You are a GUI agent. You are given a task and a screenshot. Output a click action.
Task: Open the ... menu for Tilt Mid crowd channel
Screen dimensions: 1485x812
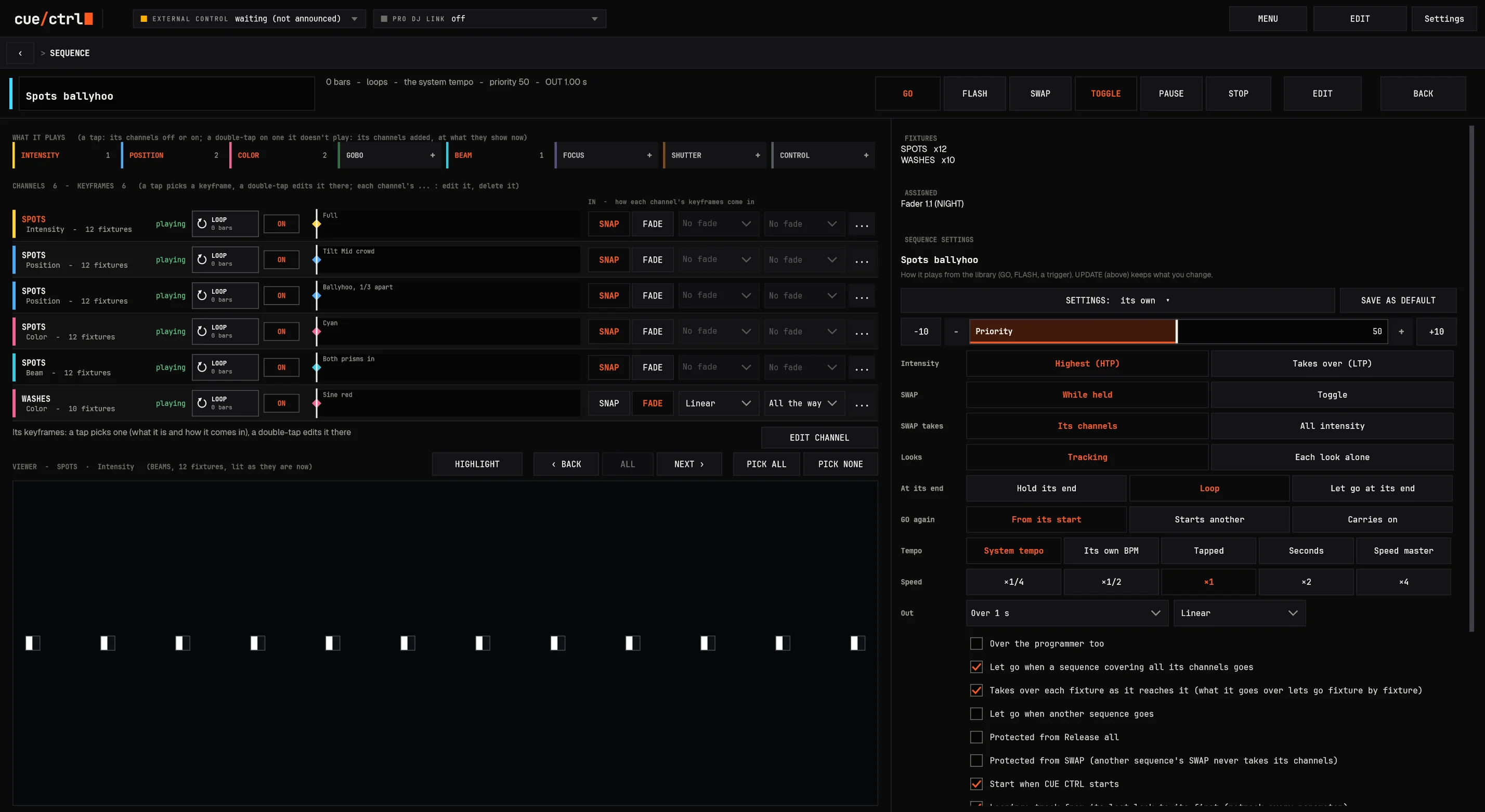(861, 260)
